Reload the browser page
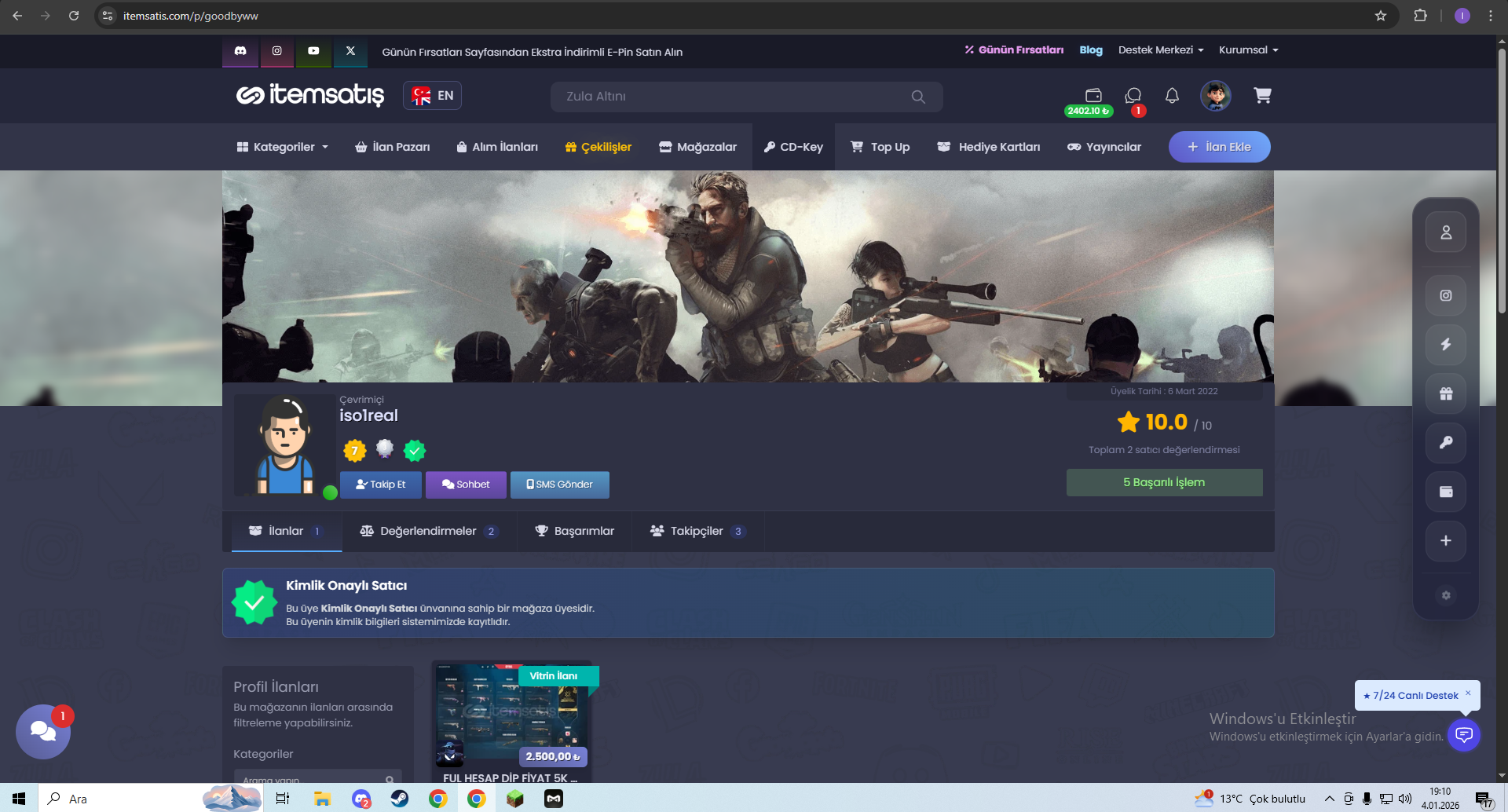 tap(74, 16)
